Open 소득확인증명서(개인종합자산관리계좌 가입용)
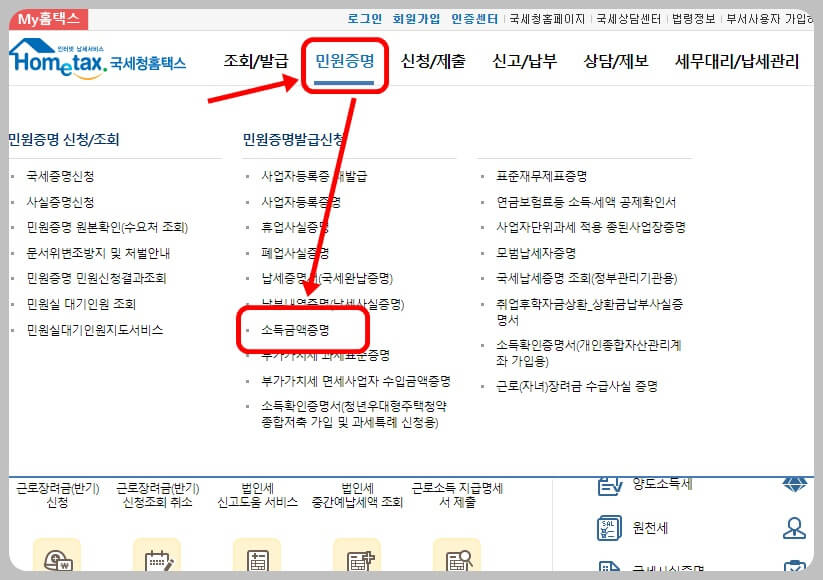This screenshot has height=580, width=823. pyautogui.click(x=588, y=353)
